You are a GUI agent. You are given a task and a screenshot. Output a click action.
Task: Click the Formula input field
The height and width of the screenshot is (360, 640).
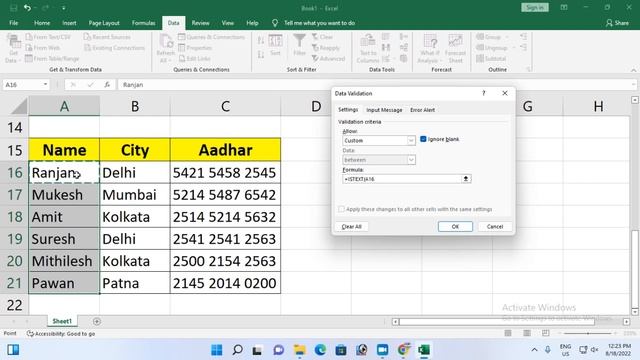pyautogui.click(x=402, y=179)
